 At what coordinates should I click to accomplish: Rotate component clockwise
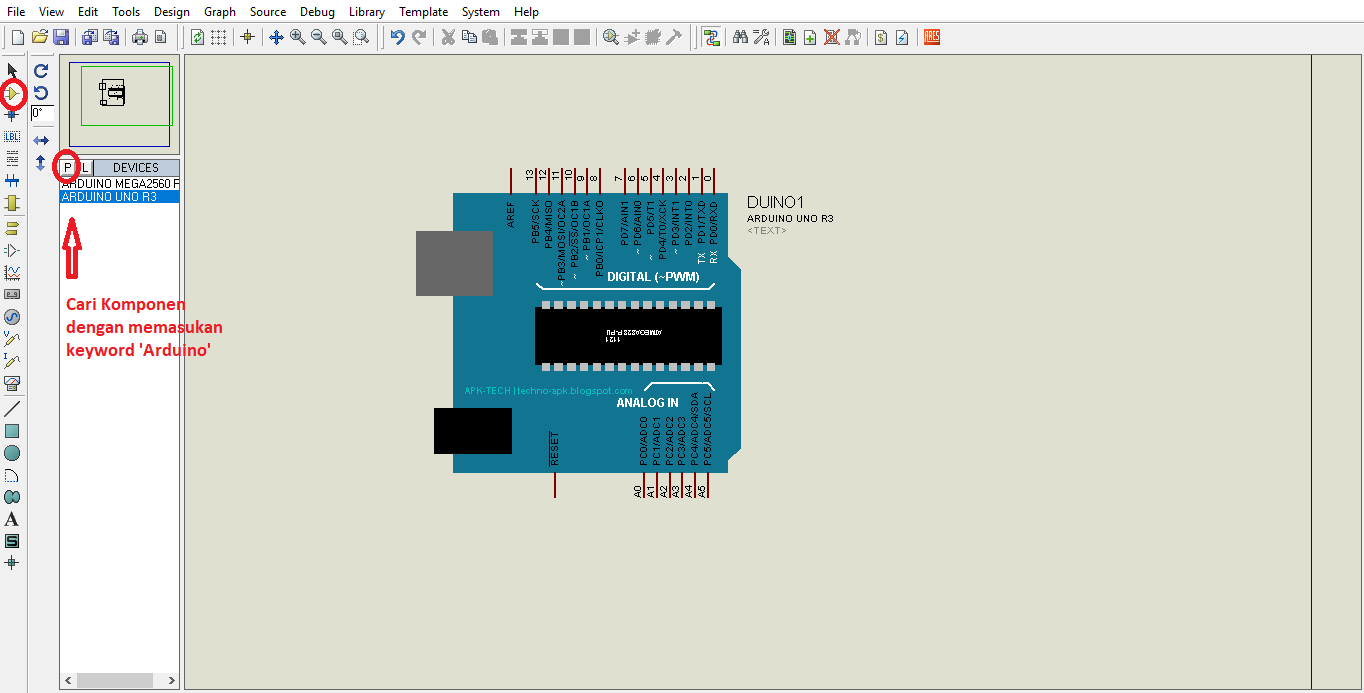coord(41,71)
